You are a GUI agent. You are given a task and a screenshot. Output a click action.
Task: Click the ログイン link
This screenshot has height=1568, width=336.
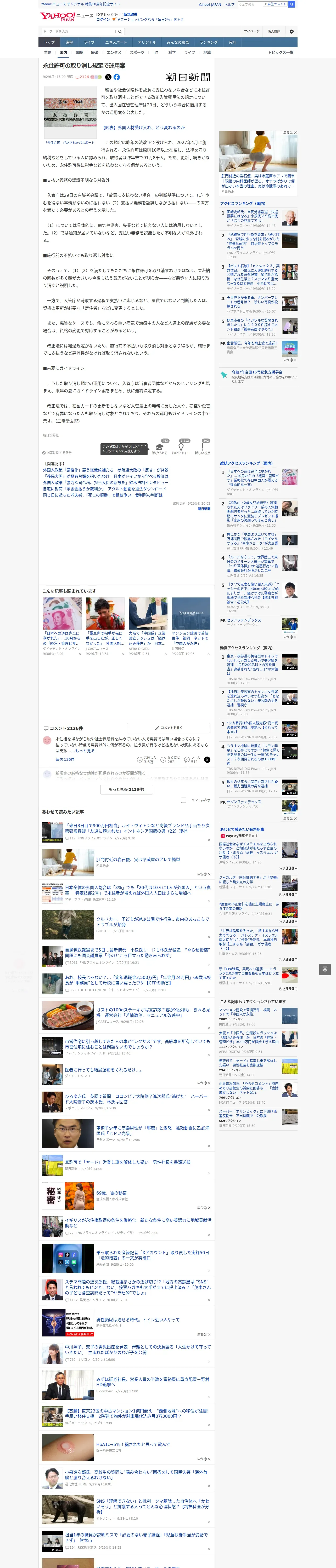[103, 20]
